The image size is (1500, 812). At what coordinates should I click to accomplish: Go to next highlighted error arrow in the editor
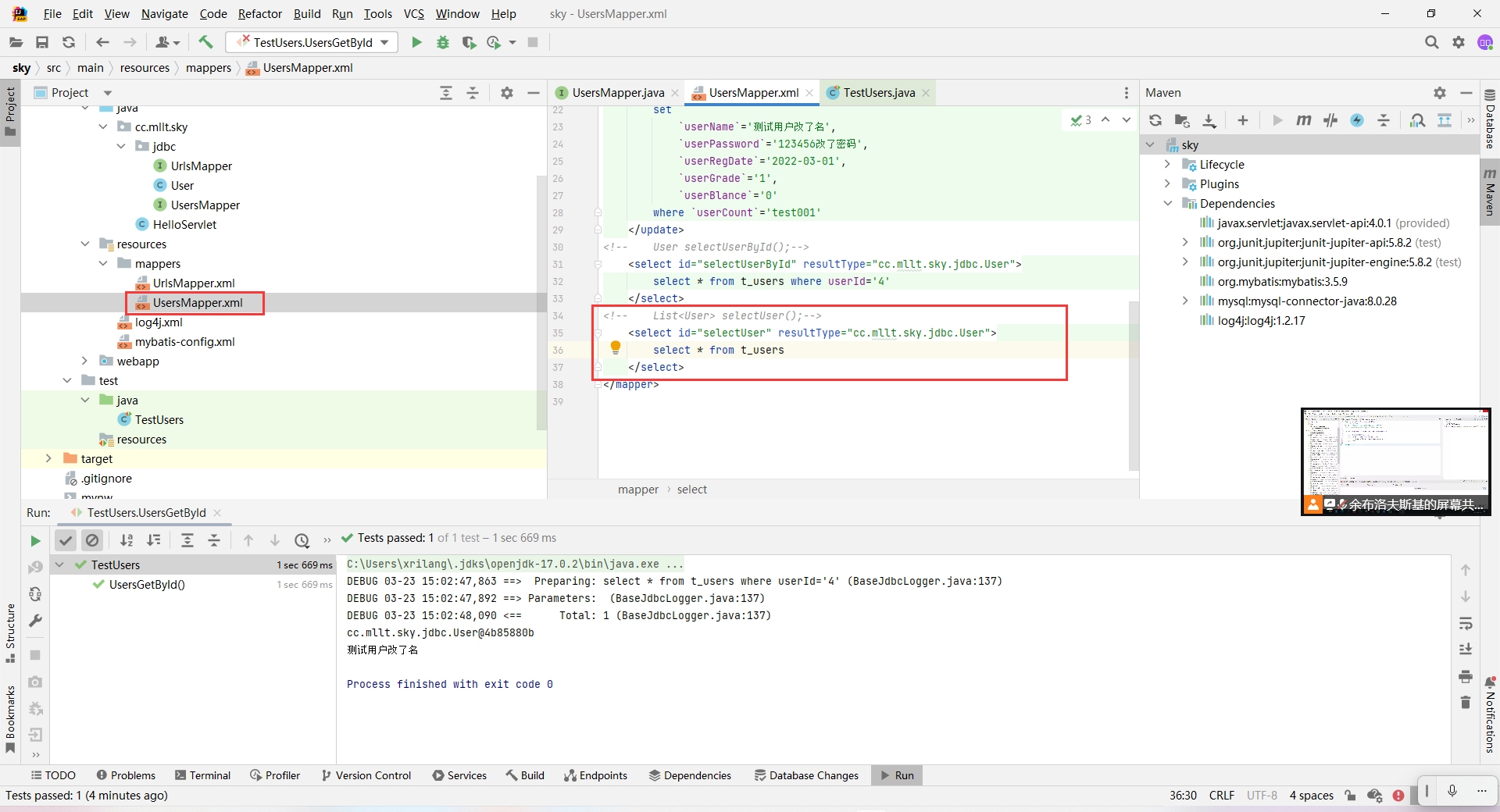(1126, 119)
